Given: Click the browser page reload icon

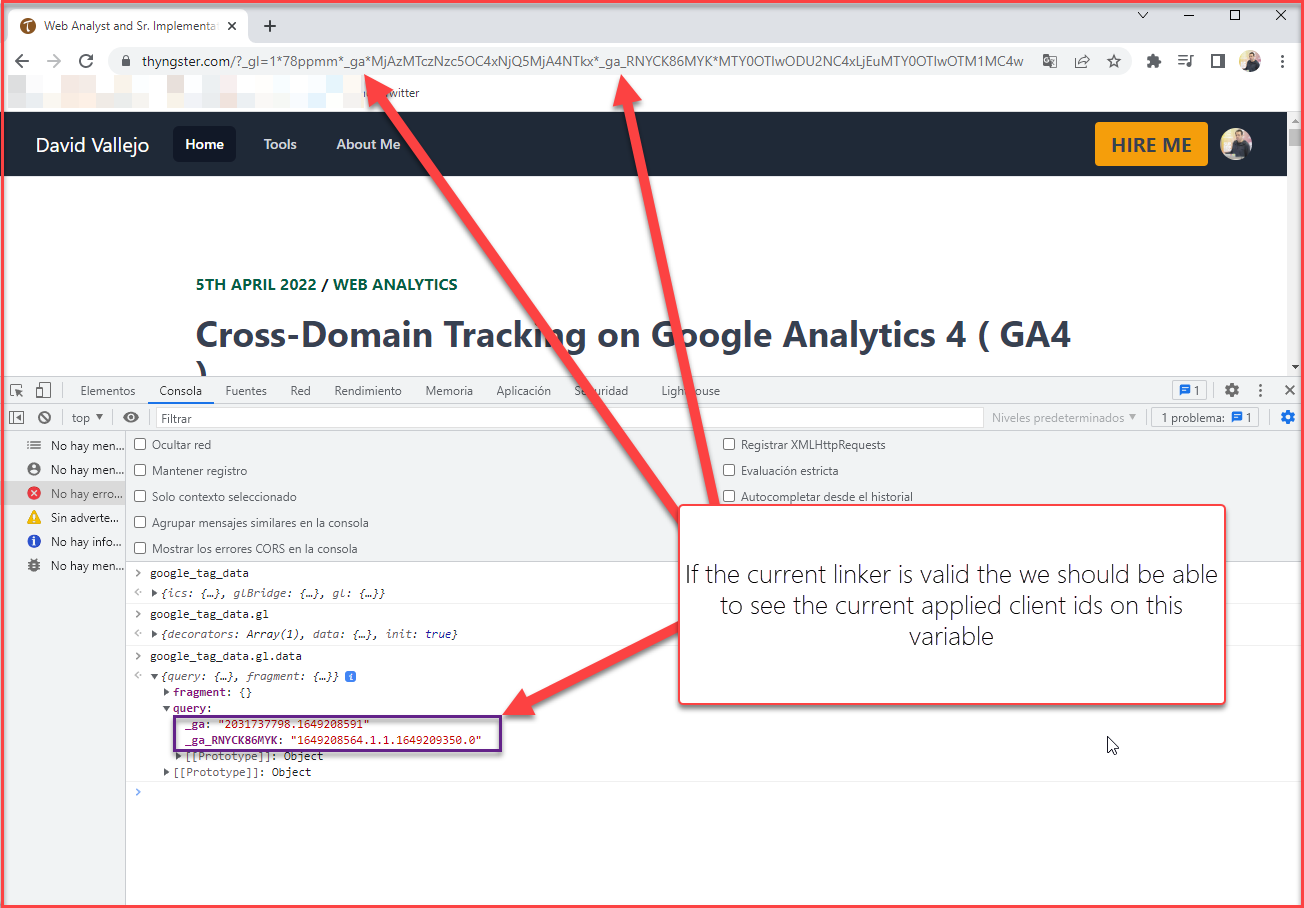Looking at the screenshot, I should 86,61.
